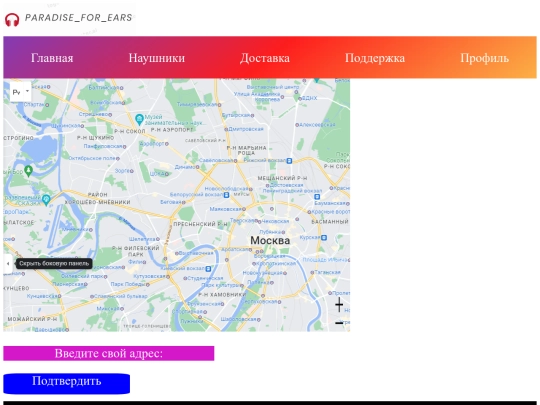This screenshot has width=540, height=405.
Task: Collapse the map side panel arrow
Action: coord(8,263)
